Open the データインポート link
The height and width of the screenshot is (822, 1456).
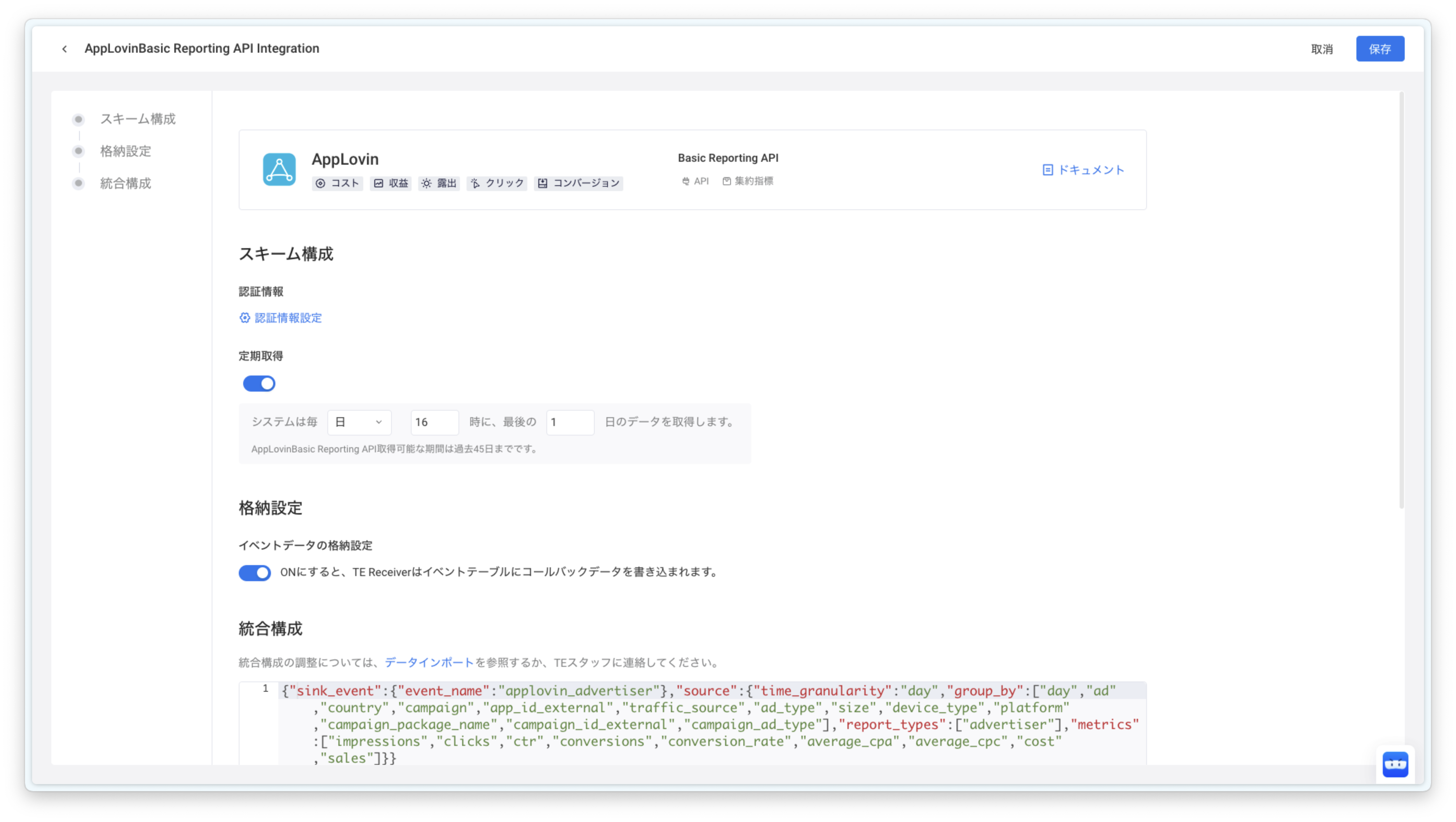[x=429, y=662]
